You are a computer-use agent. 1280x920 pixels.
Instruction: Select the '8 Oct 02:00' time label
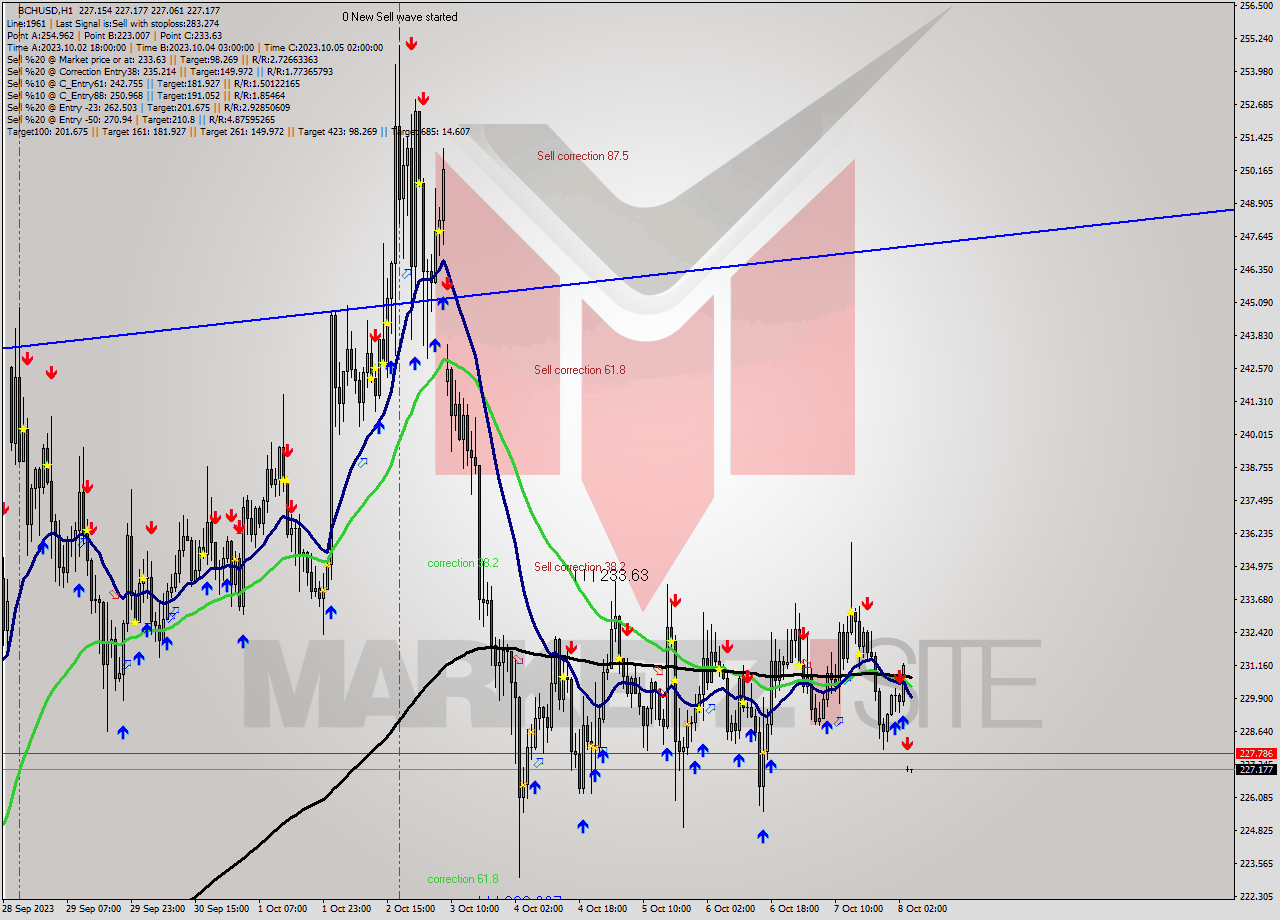click(x=923, y=909)
